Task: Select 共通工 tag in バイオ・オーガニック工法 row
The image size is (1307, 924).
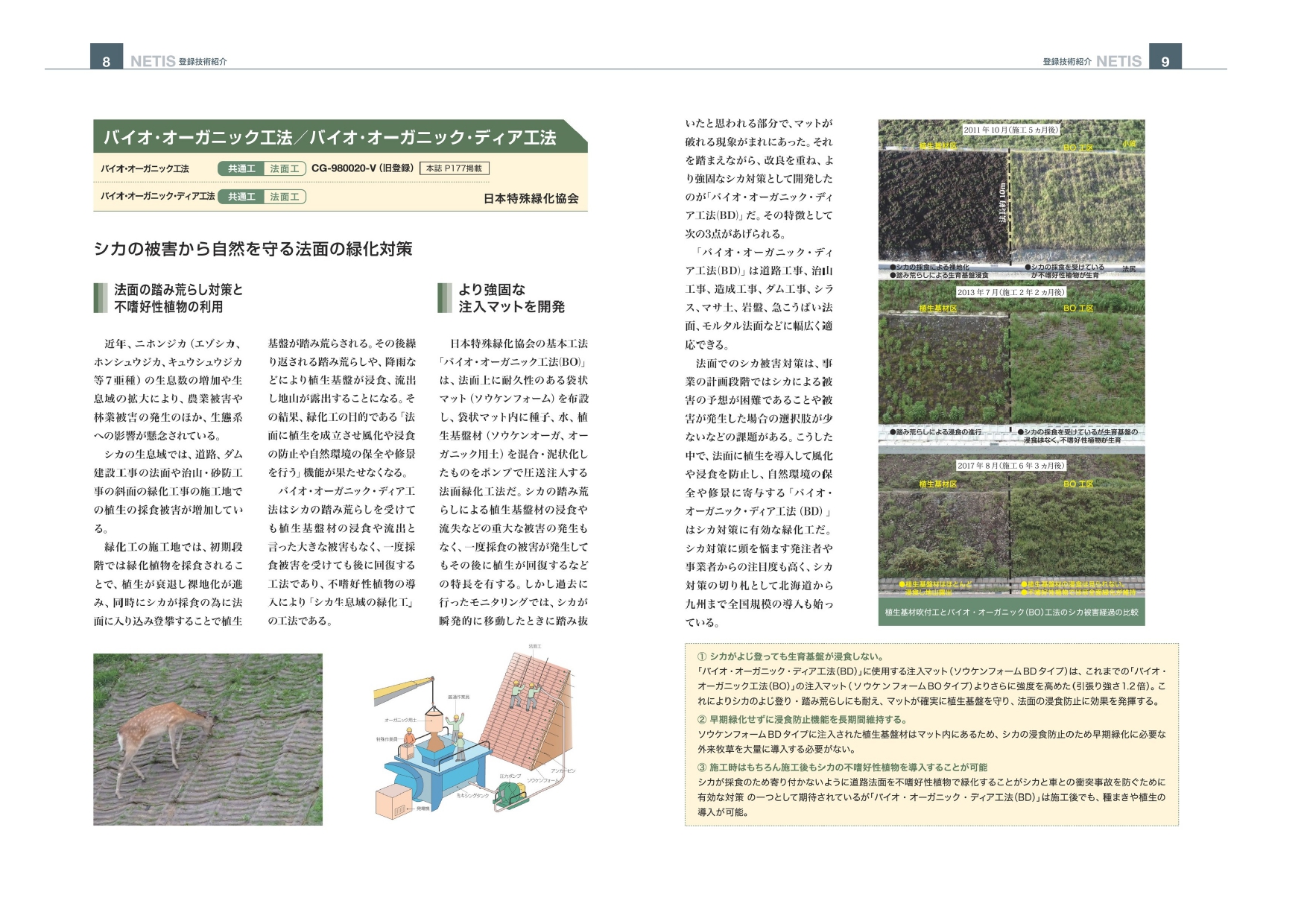Action: (x=241, y=169)
